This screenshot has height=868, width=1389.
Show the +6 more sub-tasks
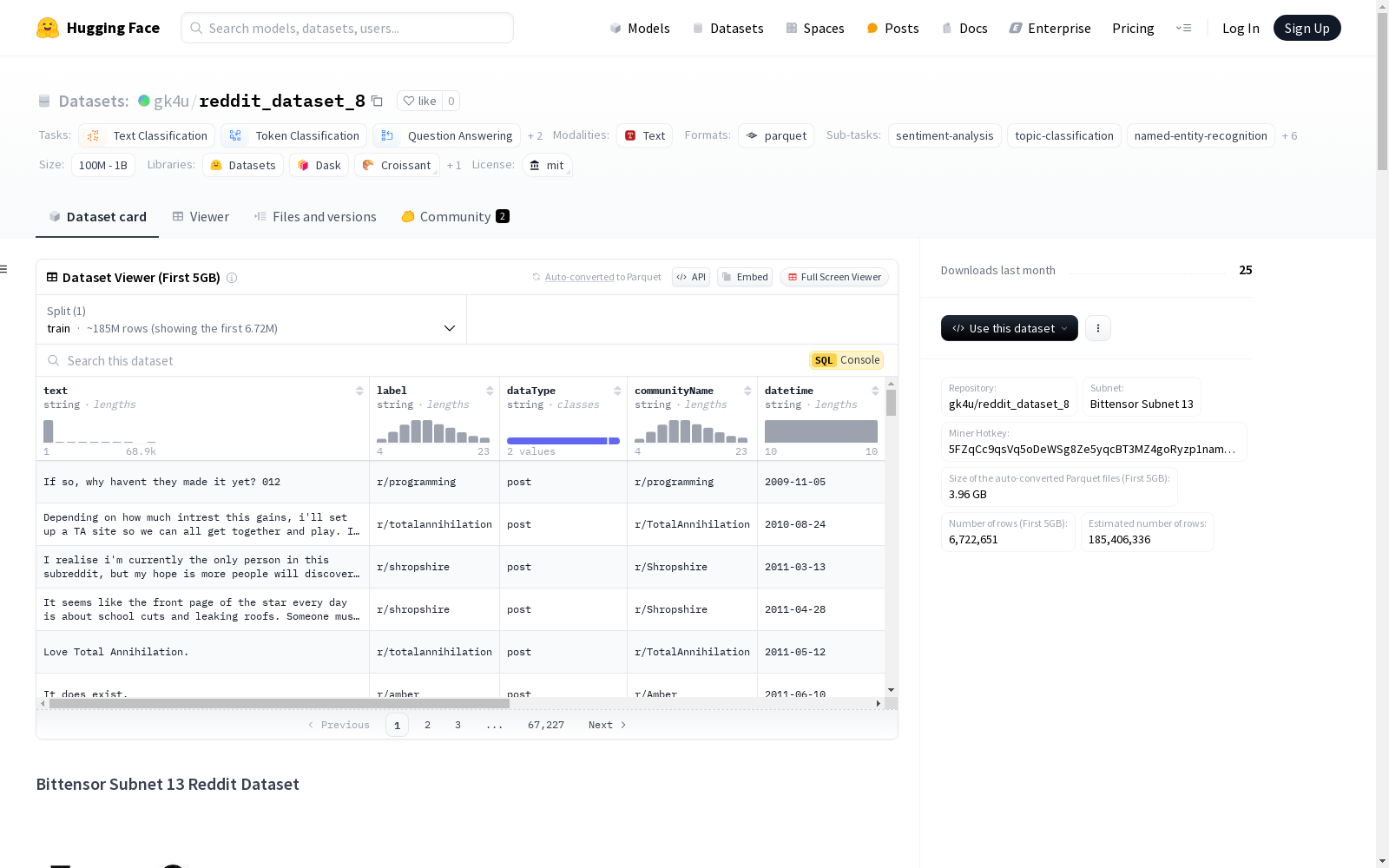coord(1289,136)
